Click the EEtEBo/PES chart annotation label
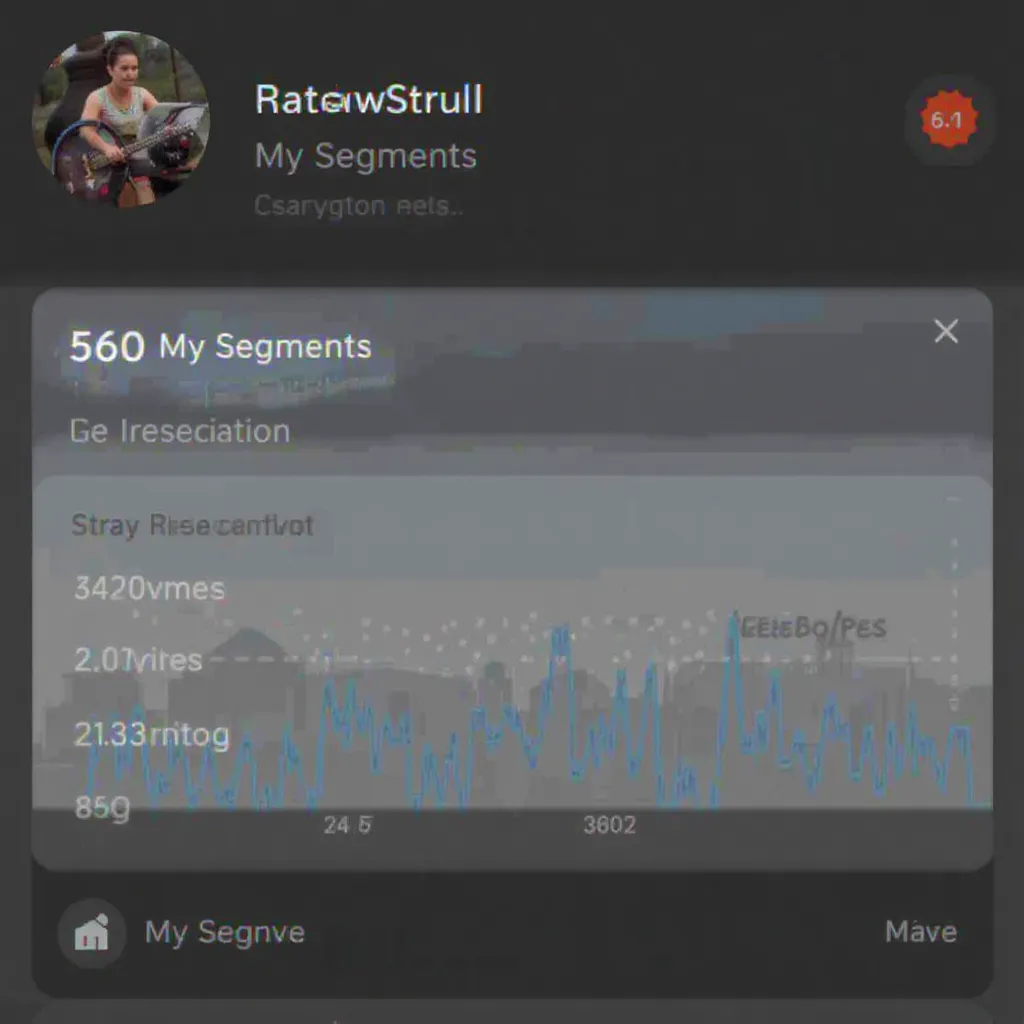This screenshot has width=1024, height=1024. 814,628
